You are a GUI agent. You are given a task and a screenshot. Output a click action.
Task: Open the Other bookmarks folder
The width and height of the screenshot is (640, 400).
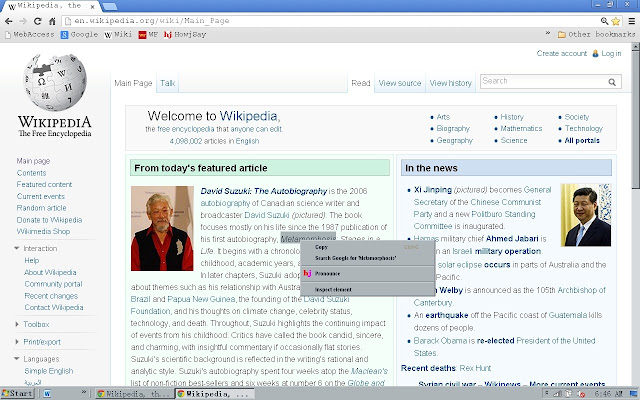(596, 35)
